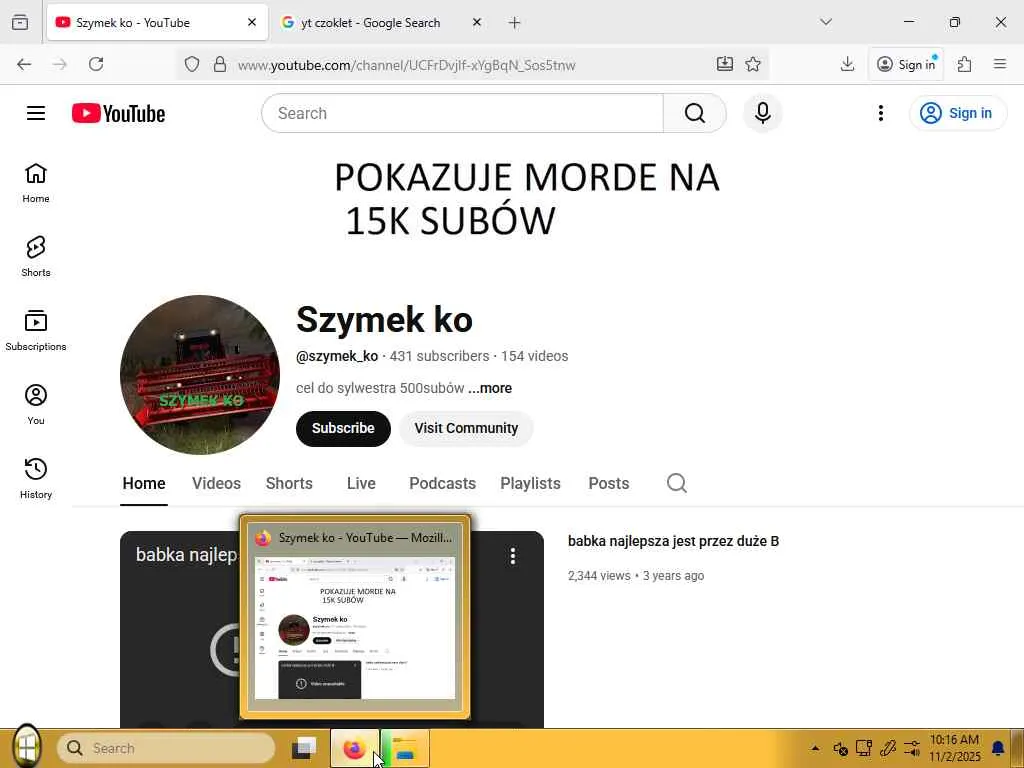This screenshot has width=1024, height=768.
Task: Click the YouTube logo
Action: pos(118,113)
